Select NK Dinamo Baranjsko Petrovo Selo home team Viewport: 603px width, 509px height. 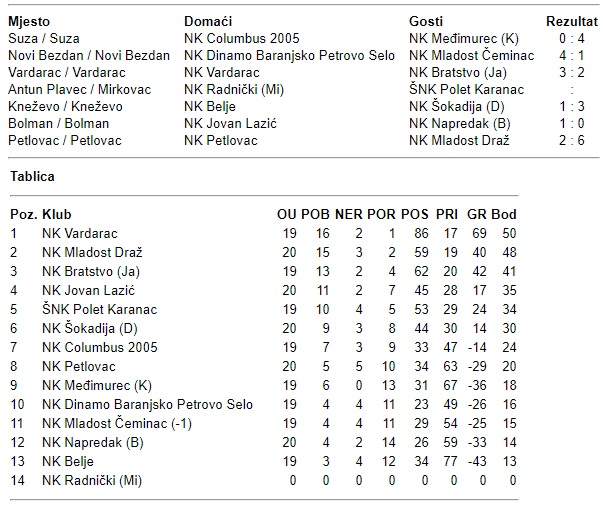coord(289,55)
